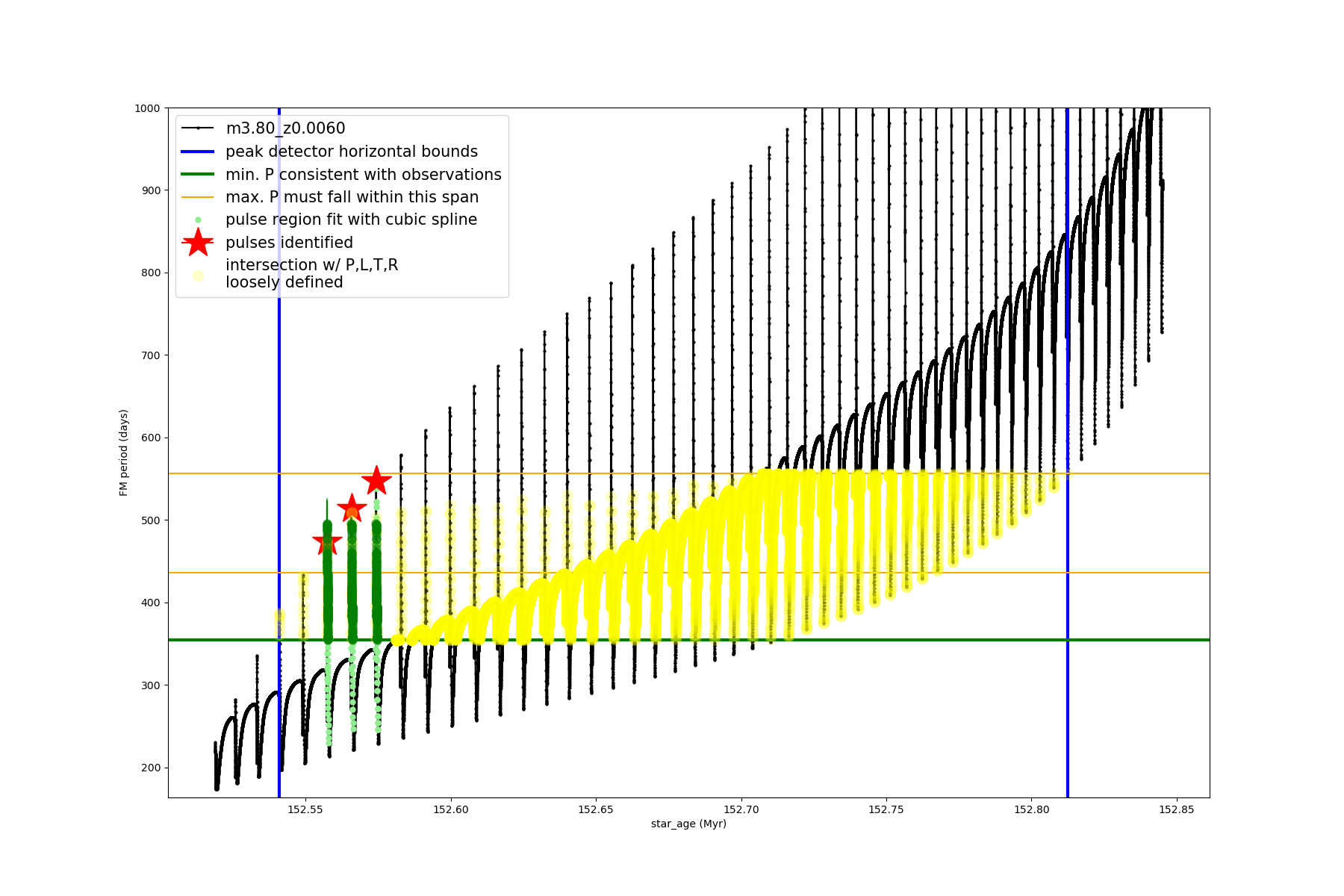Select 'pulse region fit with cubic spline' label

click(x=351, y=220)
